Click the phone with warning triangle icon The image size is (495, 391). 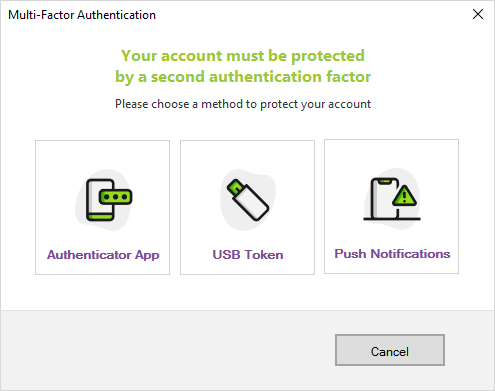pos(392,199)
